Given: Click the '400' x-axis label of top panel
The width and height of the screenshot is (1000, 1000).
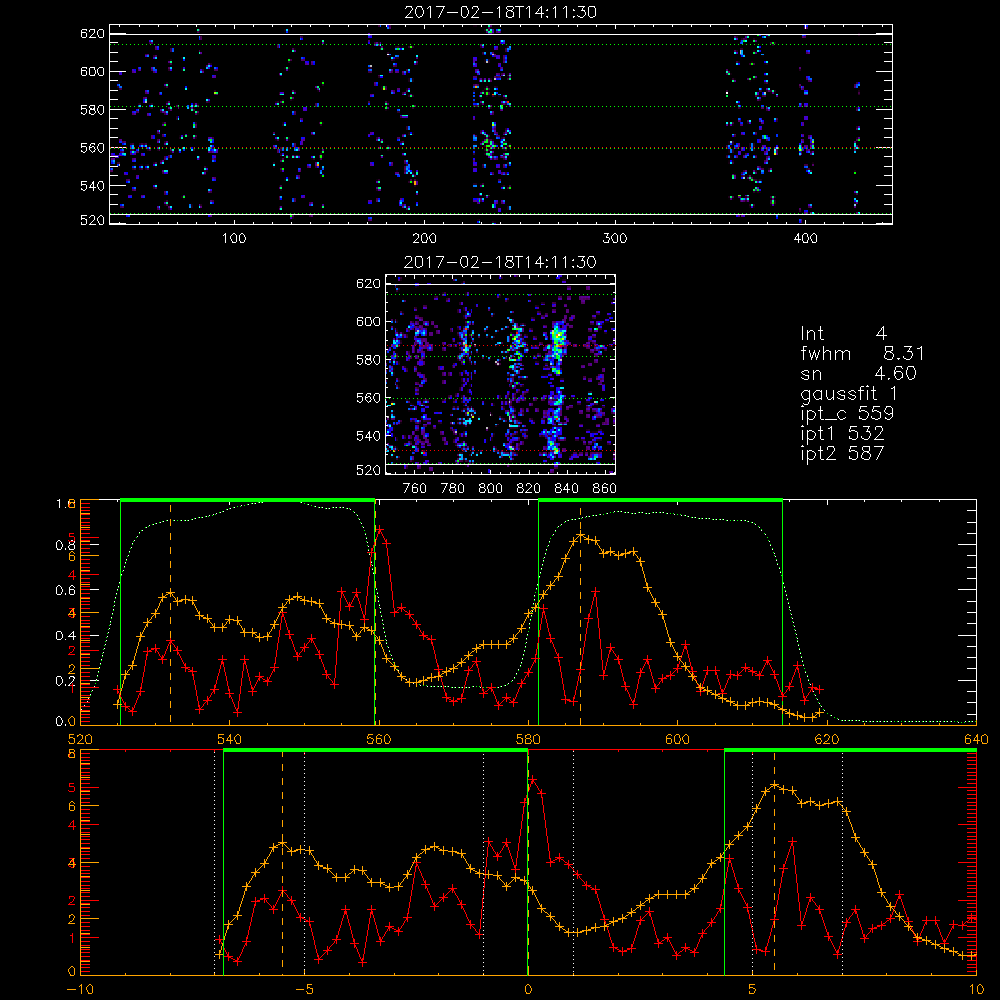Looking at the screenshot, I should pos(805,239).
